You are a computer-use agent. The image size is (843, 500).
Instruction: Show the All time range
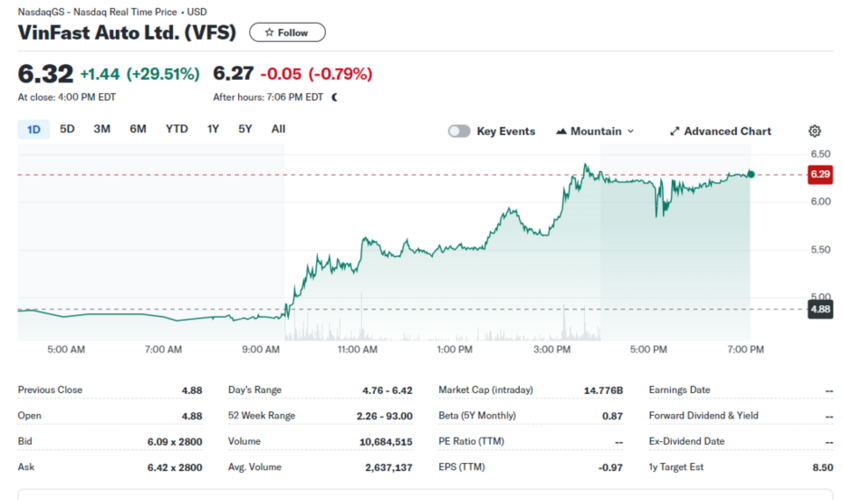(x=278, y=129)
